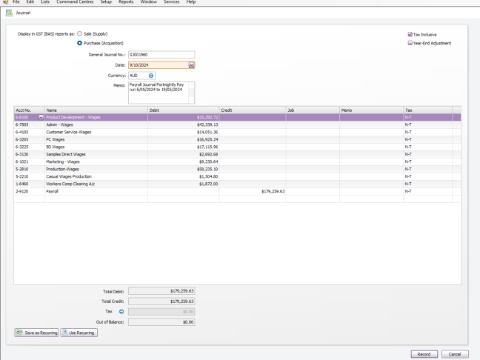Select the Marketing - Wages row

237,162
